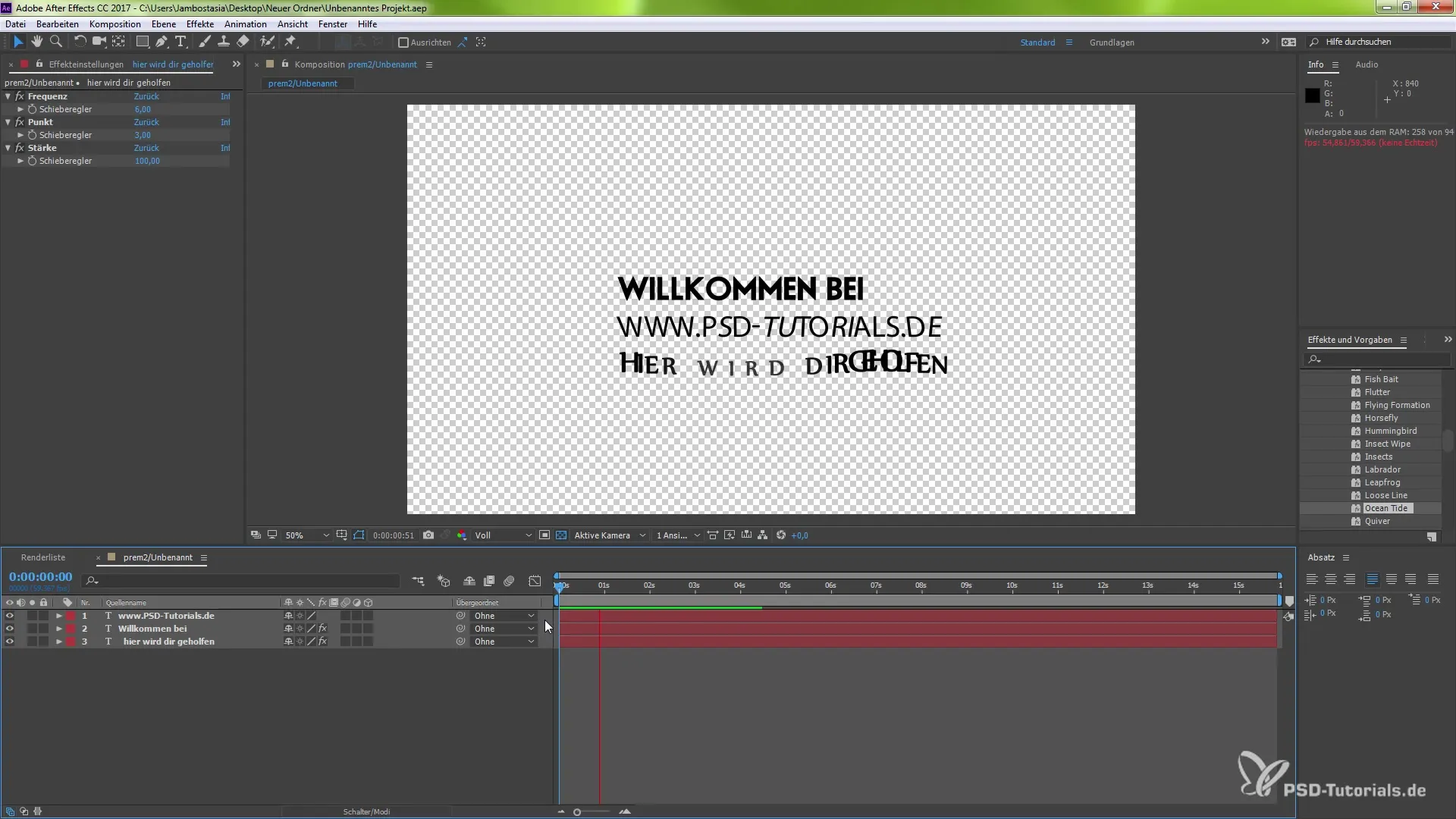Screen dimensions: 1456x819
Task: Apply the Hummingbird animation preset
Action: [1390, 431]
